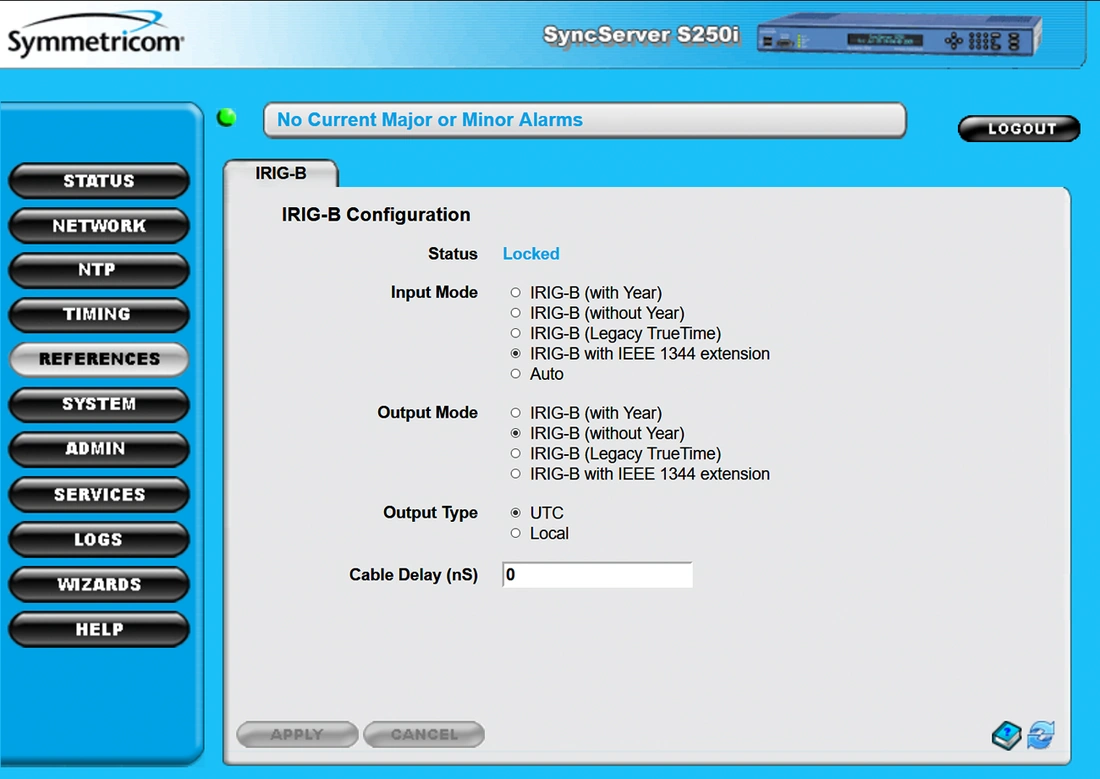1100x779 pixels.
Task: Click the Output Type label
Action: point(430,513)
